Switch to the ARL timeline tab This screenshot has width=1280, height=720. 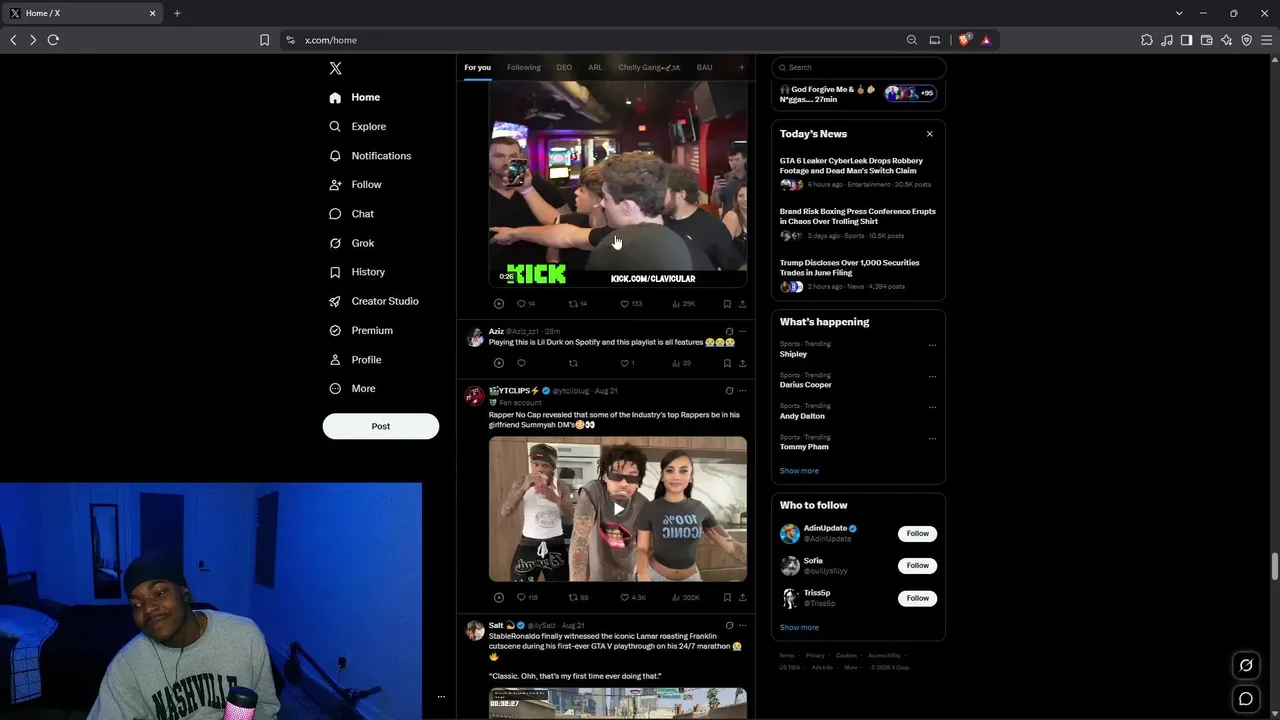[595, 68]
